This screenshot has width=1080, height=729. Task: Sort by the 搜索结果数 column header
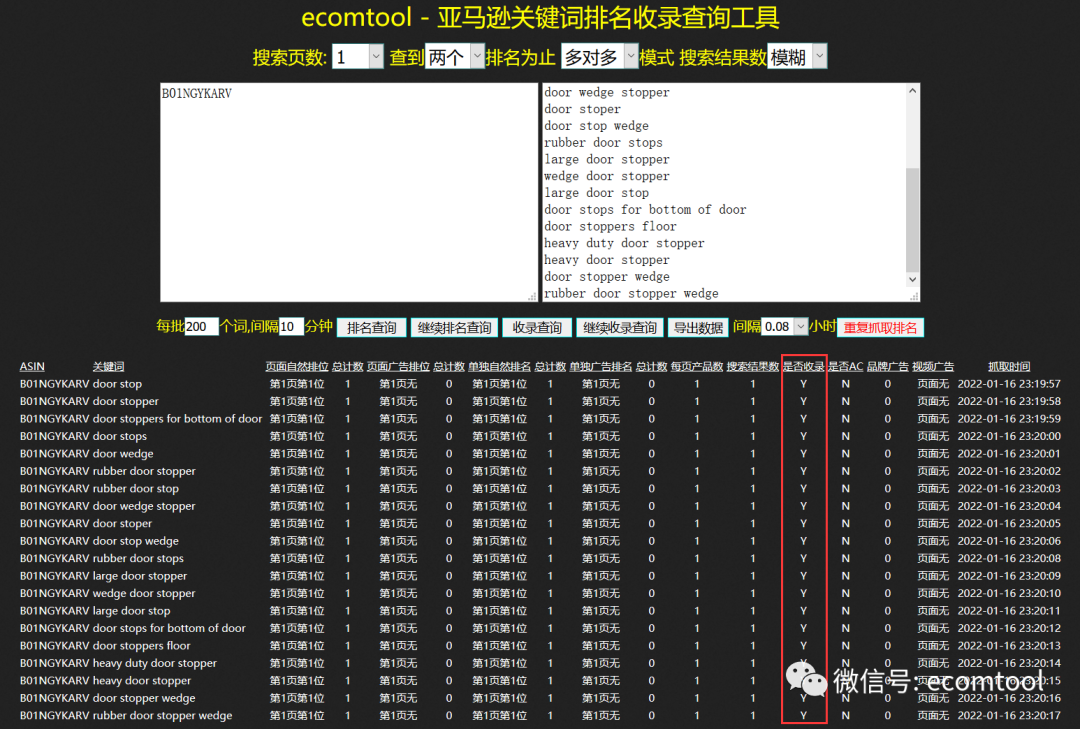pyautogui.click(x=753, y=367)
